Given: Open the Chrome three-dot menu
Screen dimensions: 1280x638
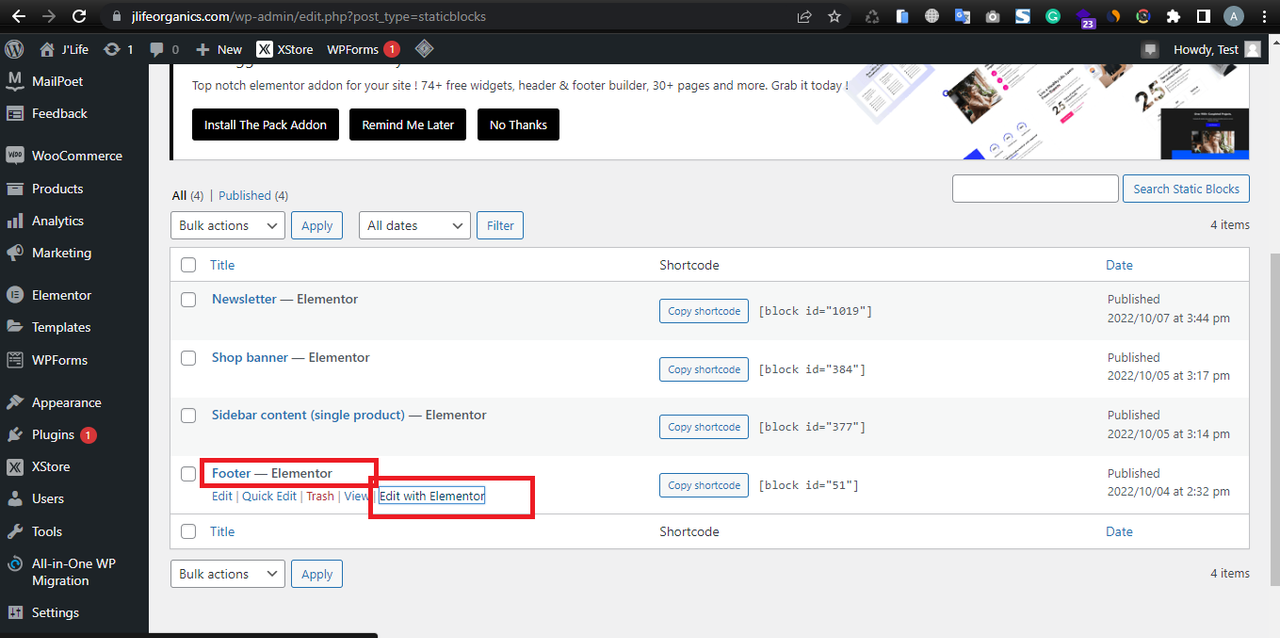Looking at the screenshot, I should pyautogui.click(x=1263, y=17).
